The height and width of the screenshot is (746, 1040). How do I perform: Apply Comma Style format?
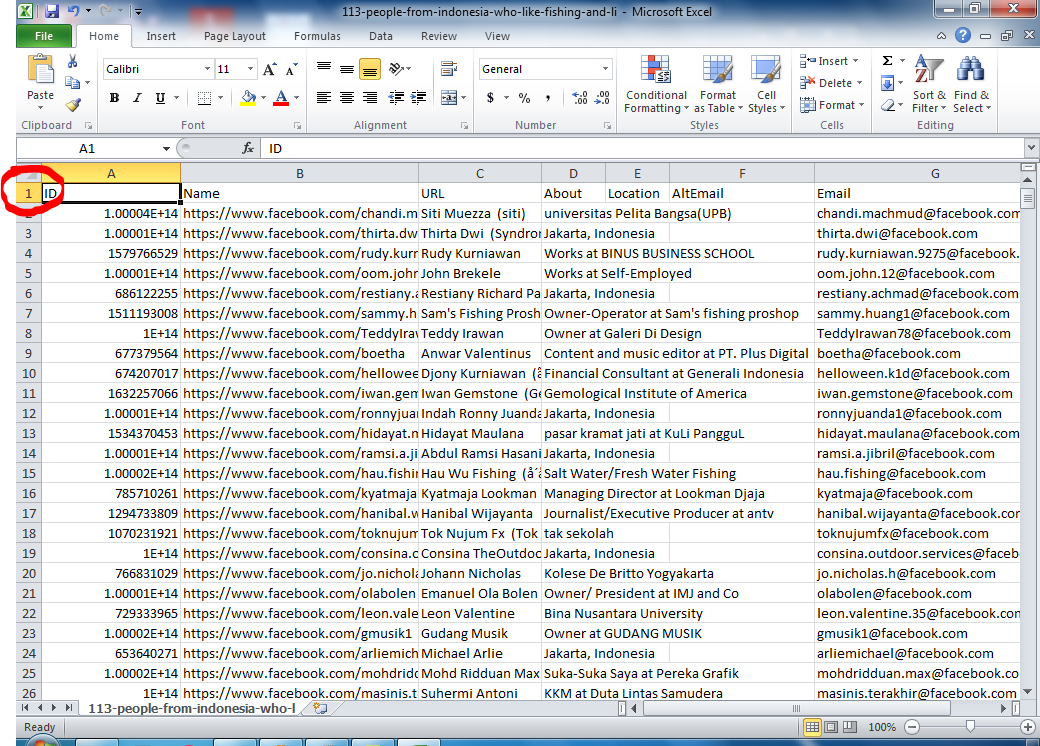tap(548, 97)
